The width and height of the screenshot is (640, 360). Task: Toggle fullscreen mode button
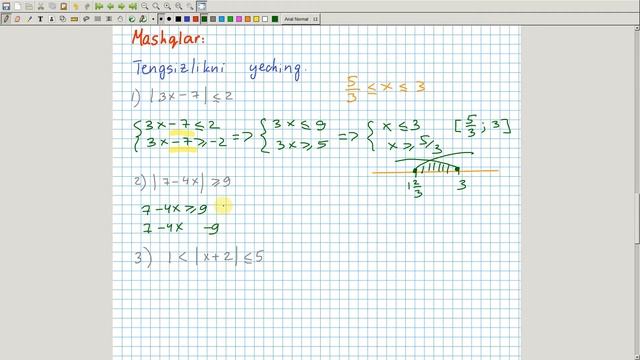[x=202, y=7]
